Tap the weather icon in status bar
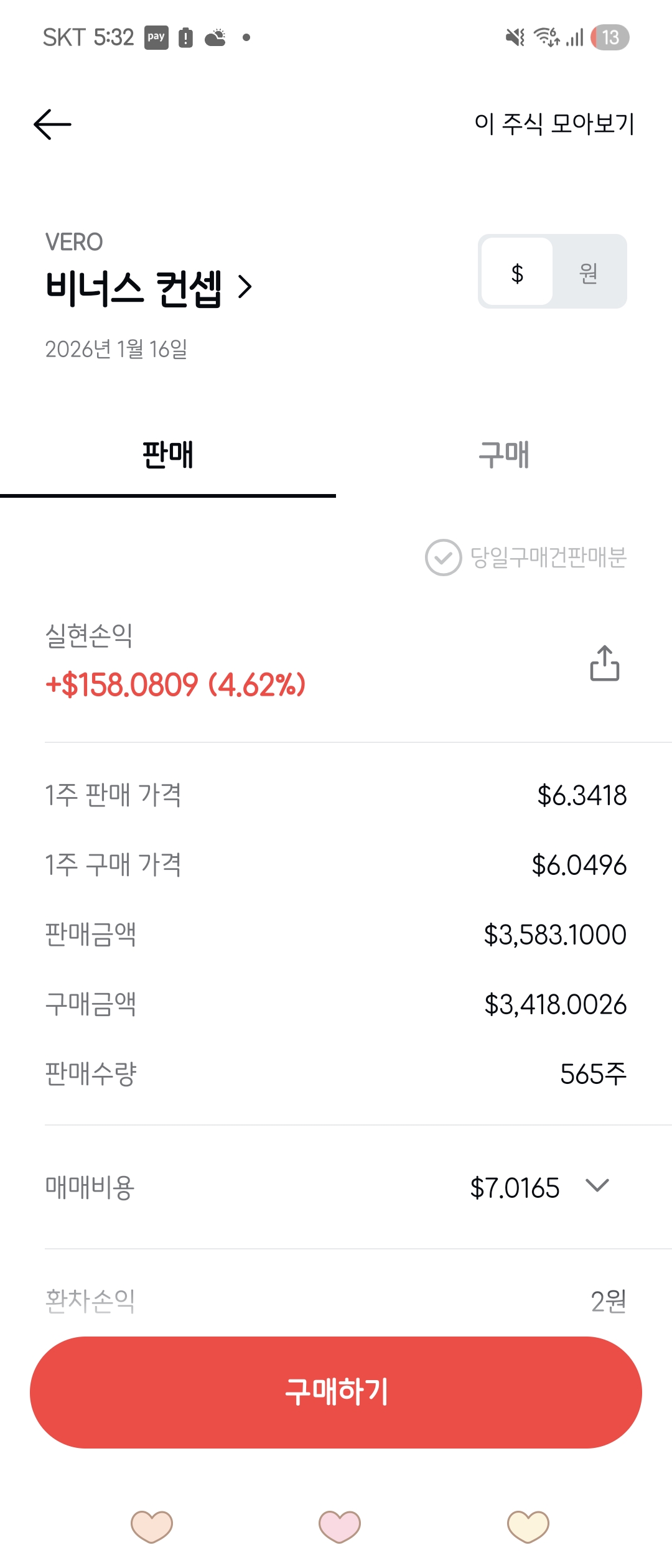 pyautogui.click(x=216, y=37)
